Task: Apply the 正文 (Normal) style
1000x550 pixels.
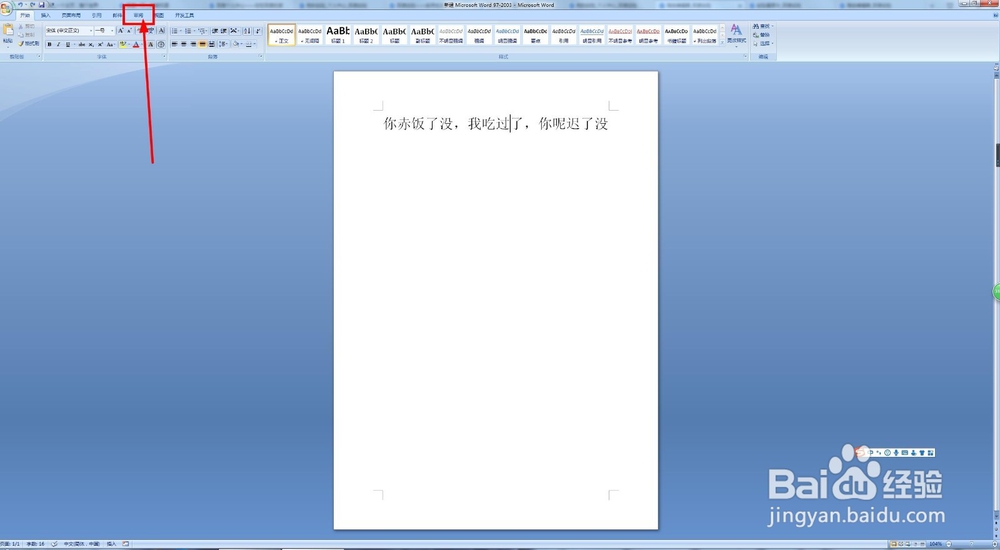Action: (x=281, y=35)
